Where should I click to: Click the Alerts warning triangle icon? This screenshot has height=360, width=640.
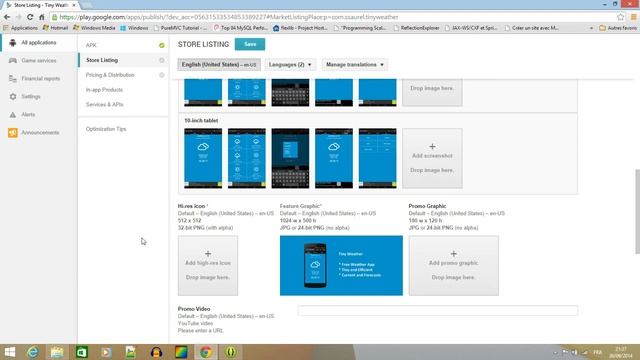coord(13,115)
